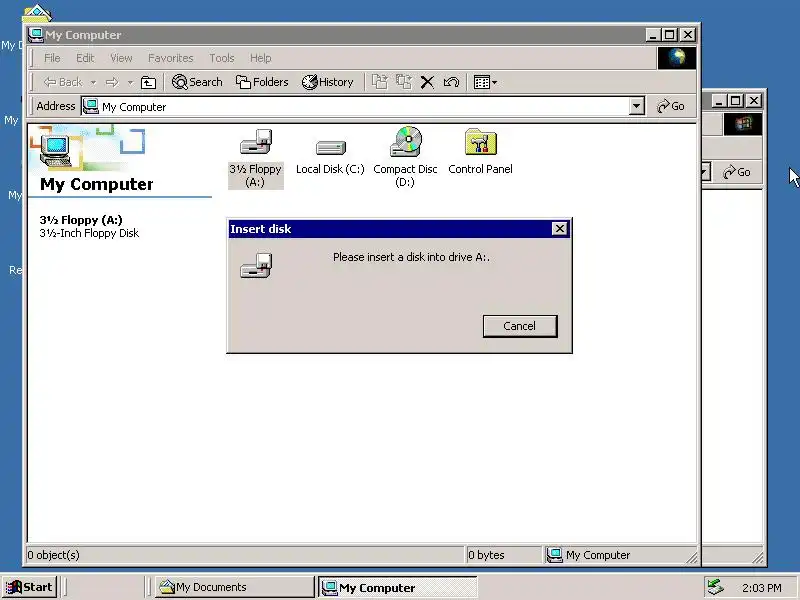Screen dimensions: 800x600
Task: Open the Edit menu
Action: click(85, 58)
